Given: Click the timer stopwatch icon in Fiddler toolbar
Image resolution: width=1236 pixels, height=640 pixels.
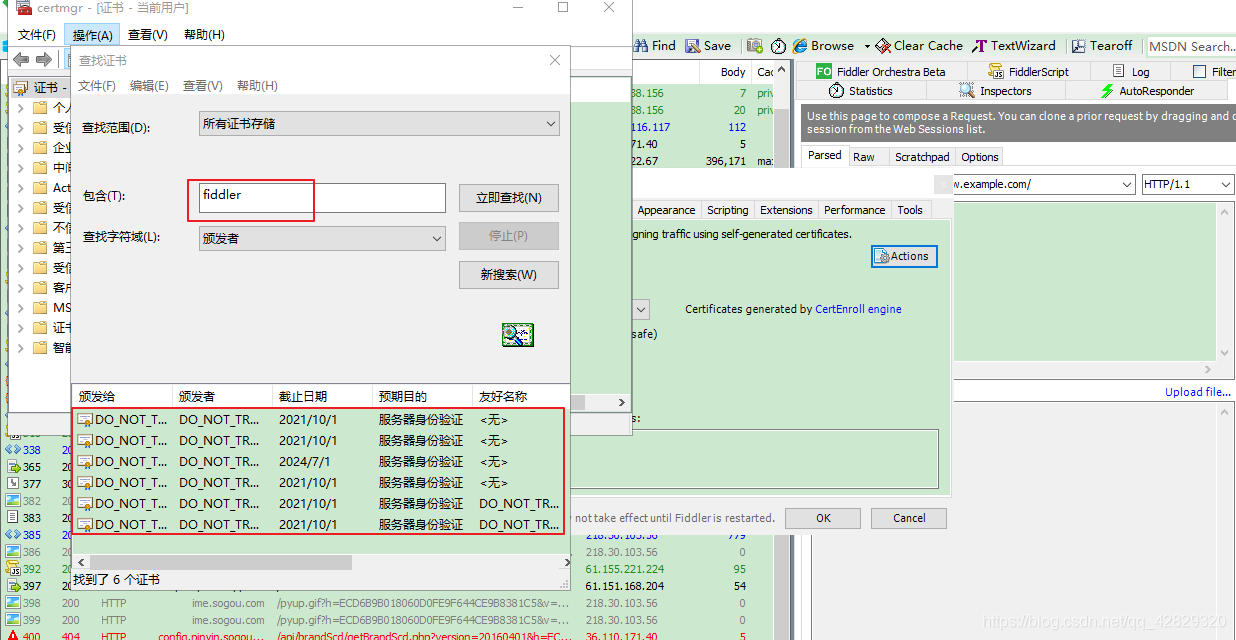Looking at the screenshot, I should 779,46.
